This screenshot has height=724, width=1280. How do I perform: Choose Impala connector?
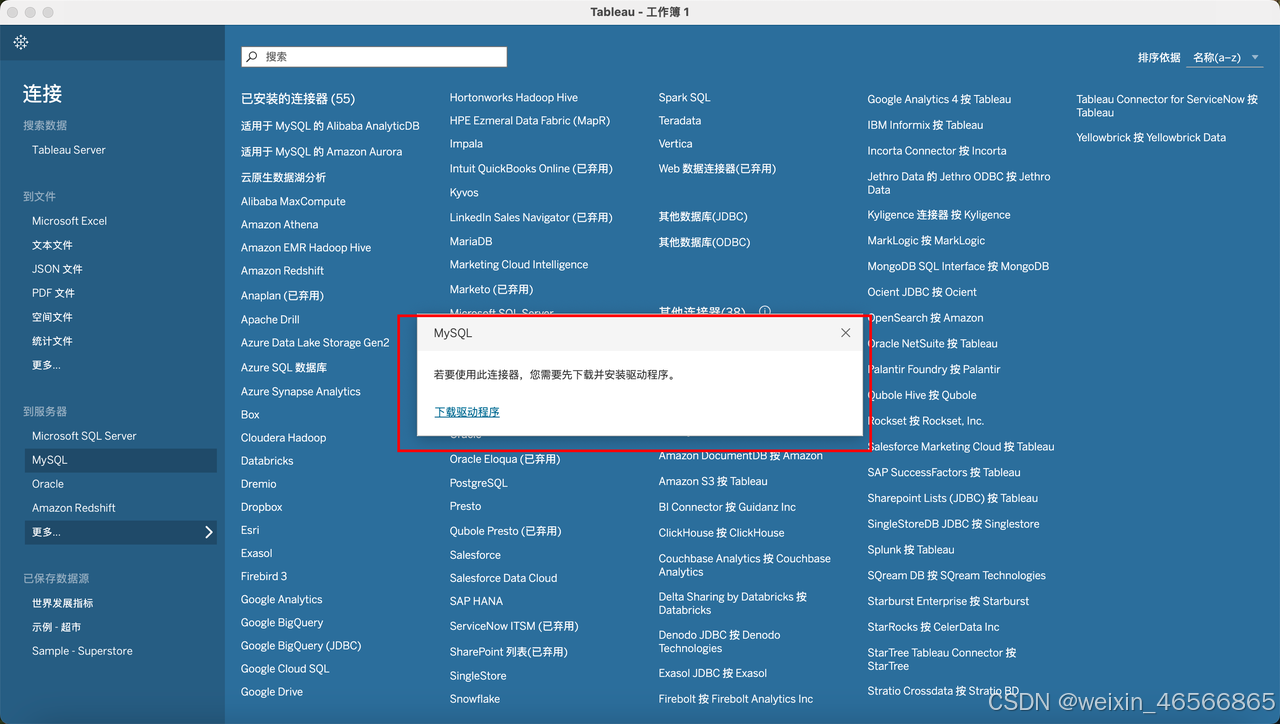click(466, 144)
